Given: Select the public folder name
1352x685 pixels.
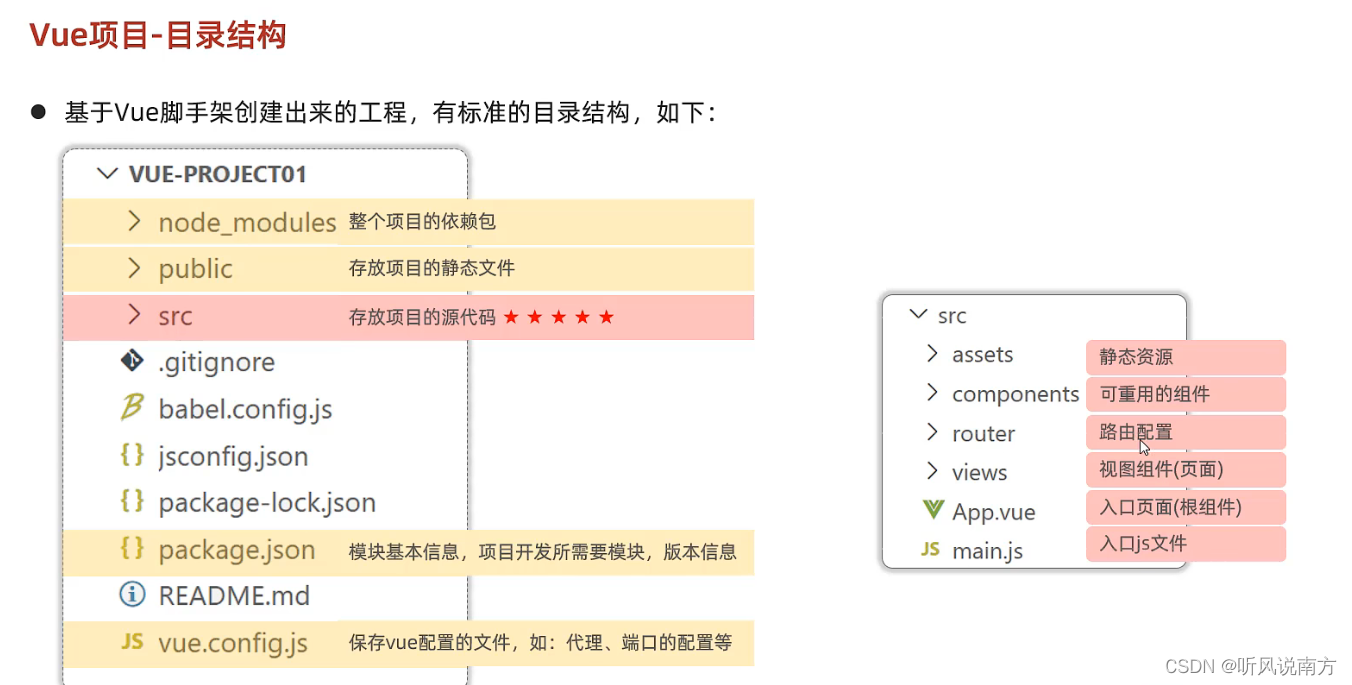Looking at the screenshot, I should click(x=195, y=269).
